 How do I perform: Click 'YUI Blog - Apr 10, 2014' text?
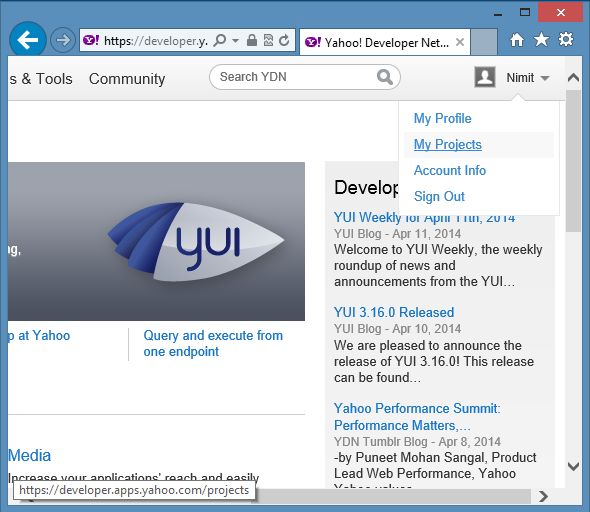[x=397, y=329]
